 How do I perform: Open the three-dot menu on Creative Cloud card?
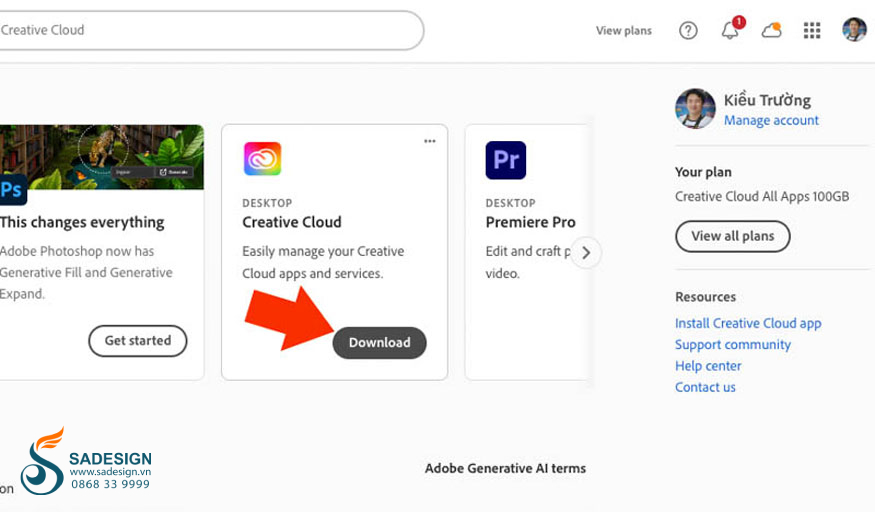(x=430, y=141)
